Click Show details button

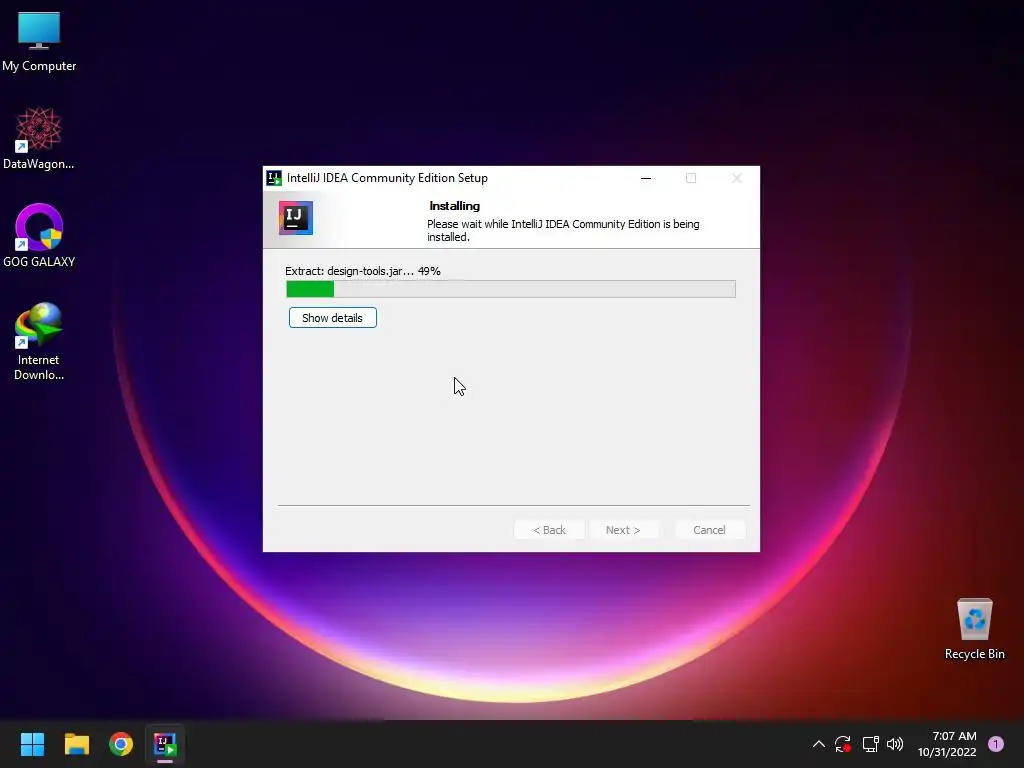point(332,318)
